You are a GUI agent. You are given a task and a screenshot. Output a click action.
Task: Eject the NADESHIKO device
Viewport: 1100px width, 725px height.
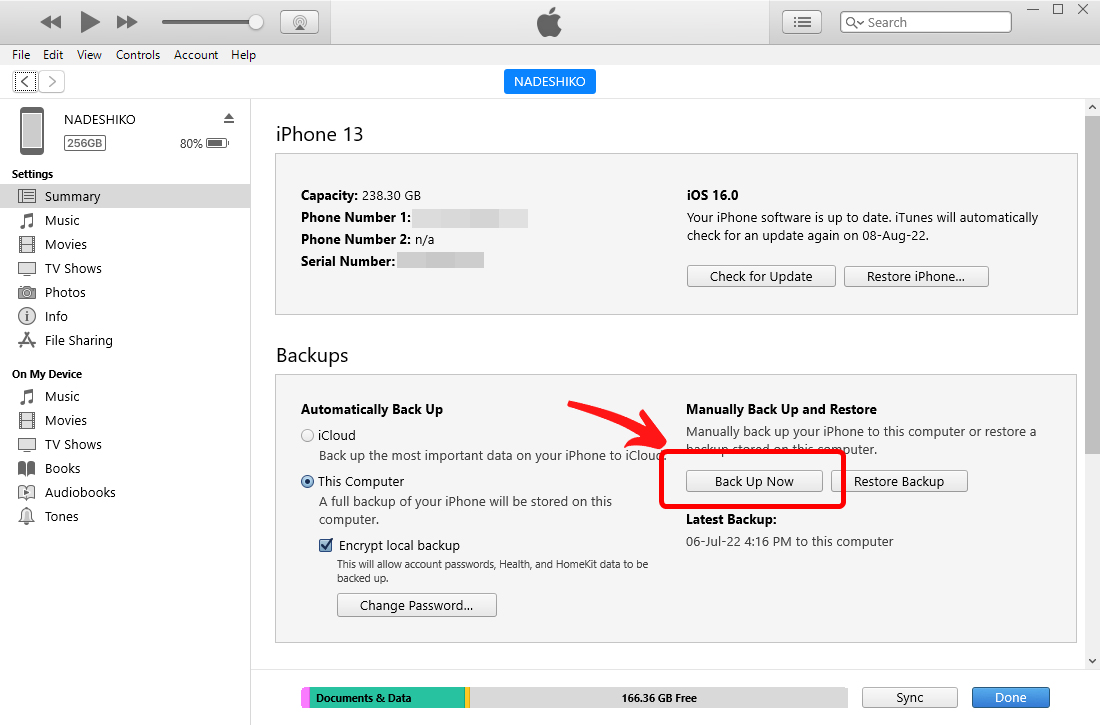click(x=229, y=118)
